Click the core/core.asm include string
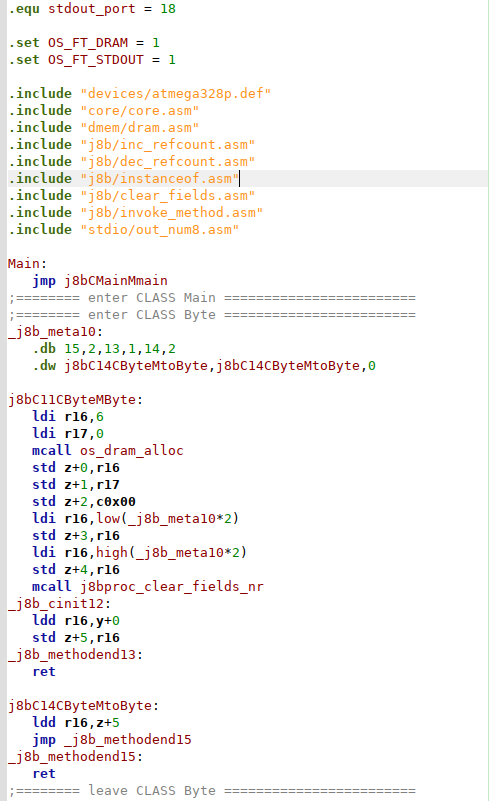The image size is (489, 801). pyautogui.click(x=139, y=110)
